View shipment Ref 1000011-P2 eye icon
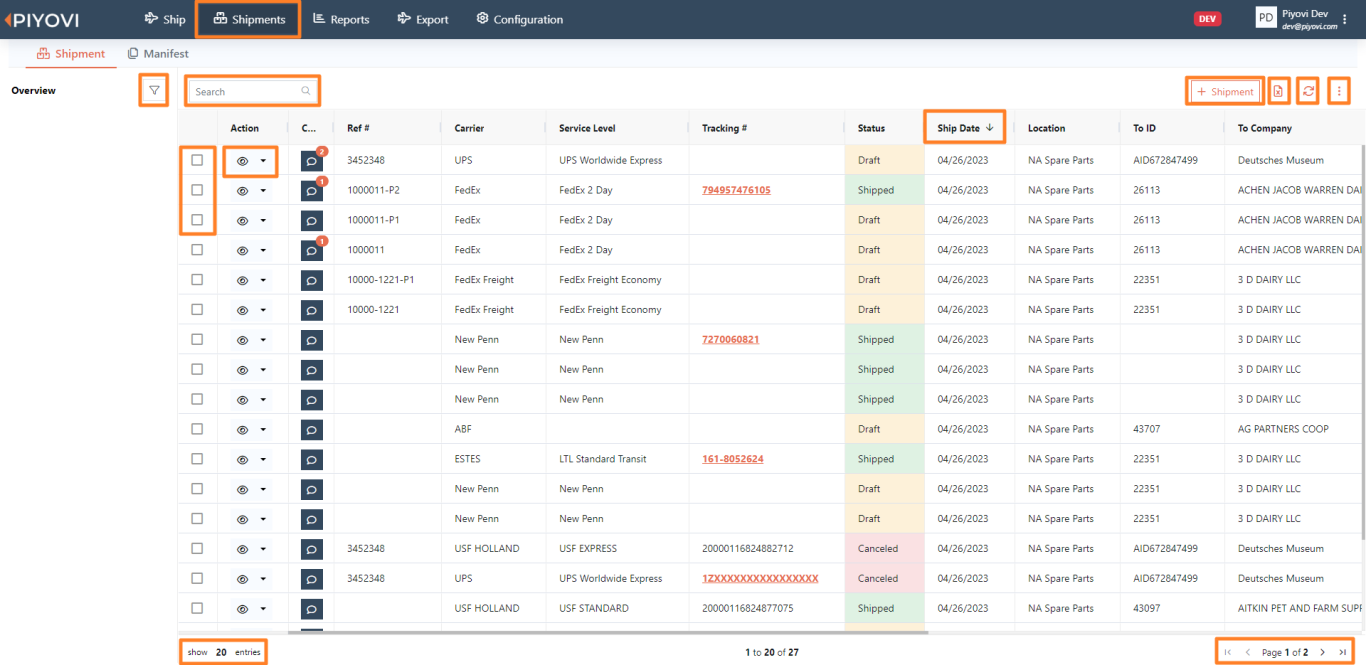1366x665 pixels. point(242,190)
